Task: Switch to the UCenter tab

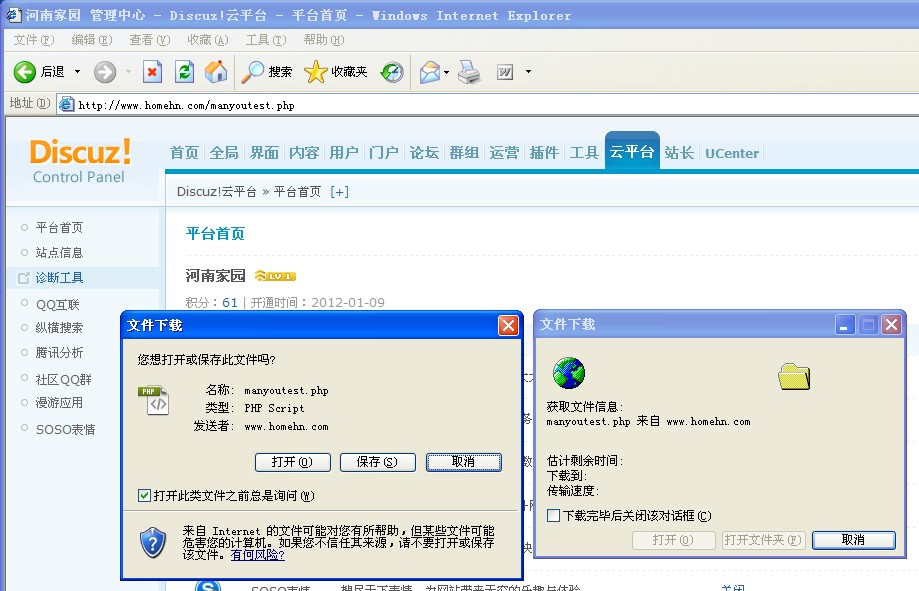Action: pos(731,153)
